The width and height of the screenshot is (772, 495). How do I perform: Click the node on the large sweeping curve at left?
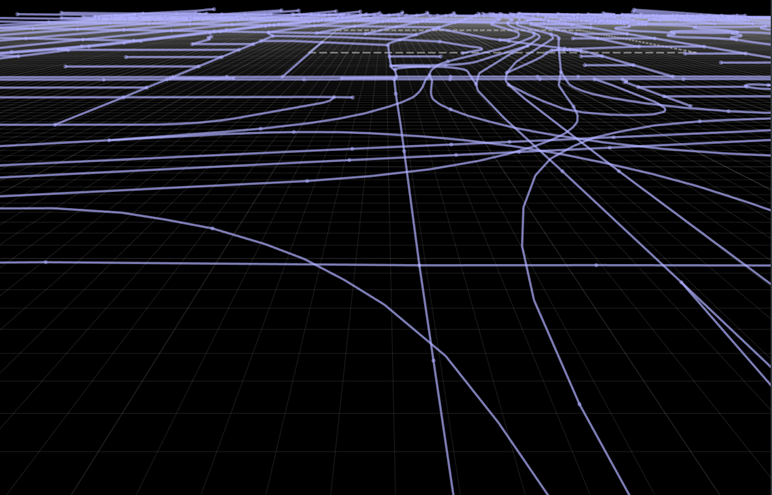coord(212,229)
